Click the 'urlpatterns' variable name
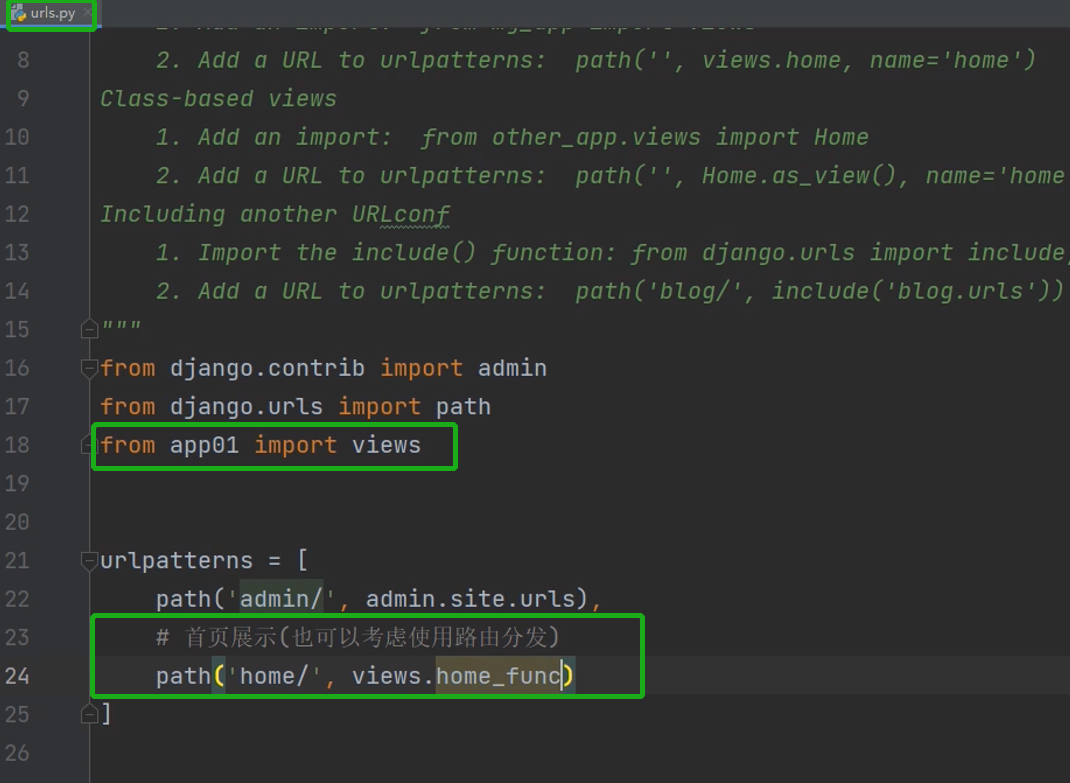1070x783 pixels. tap(176, 560)
